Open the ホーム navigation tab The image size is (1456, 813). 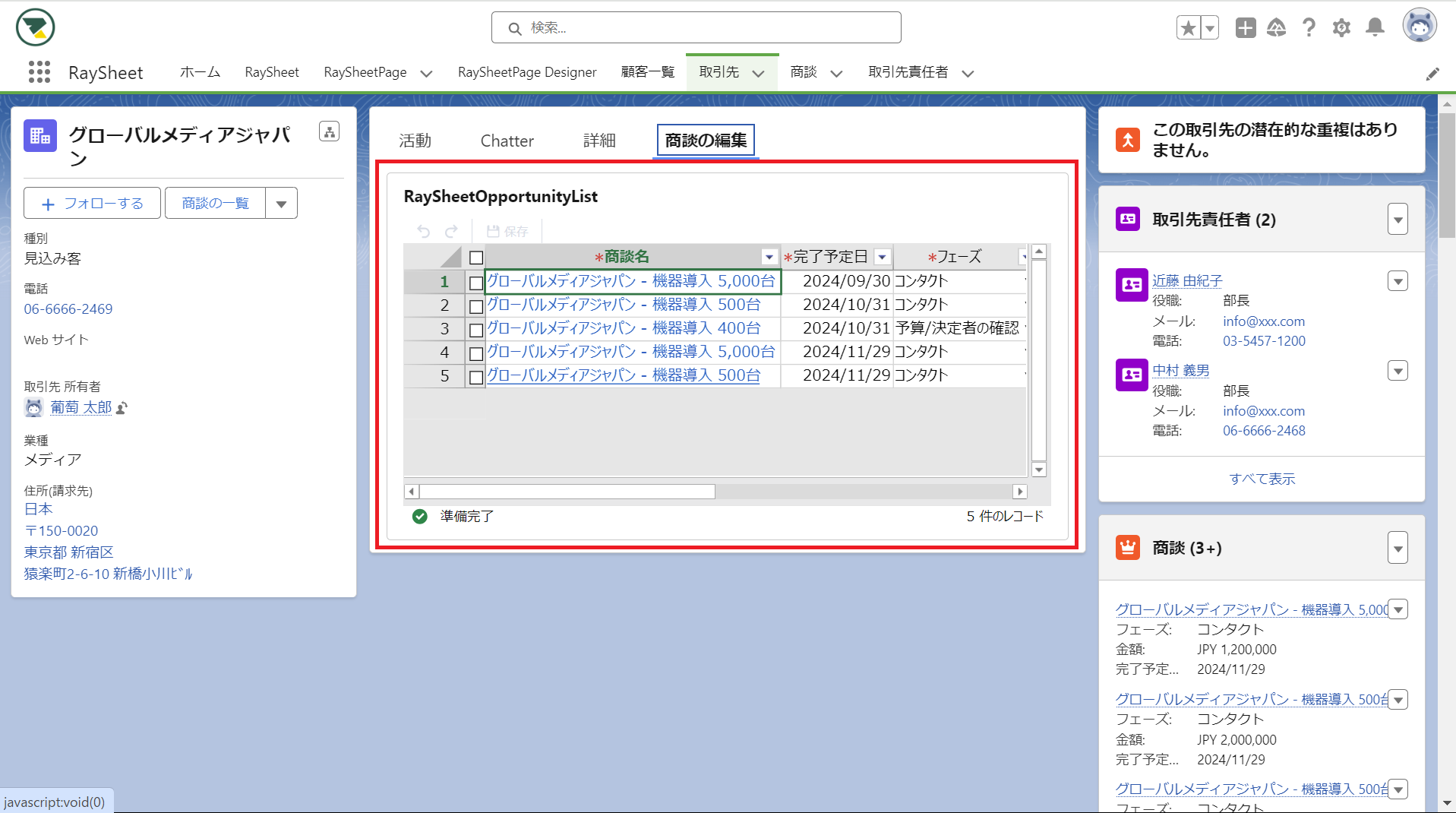[x=200, y=72]
